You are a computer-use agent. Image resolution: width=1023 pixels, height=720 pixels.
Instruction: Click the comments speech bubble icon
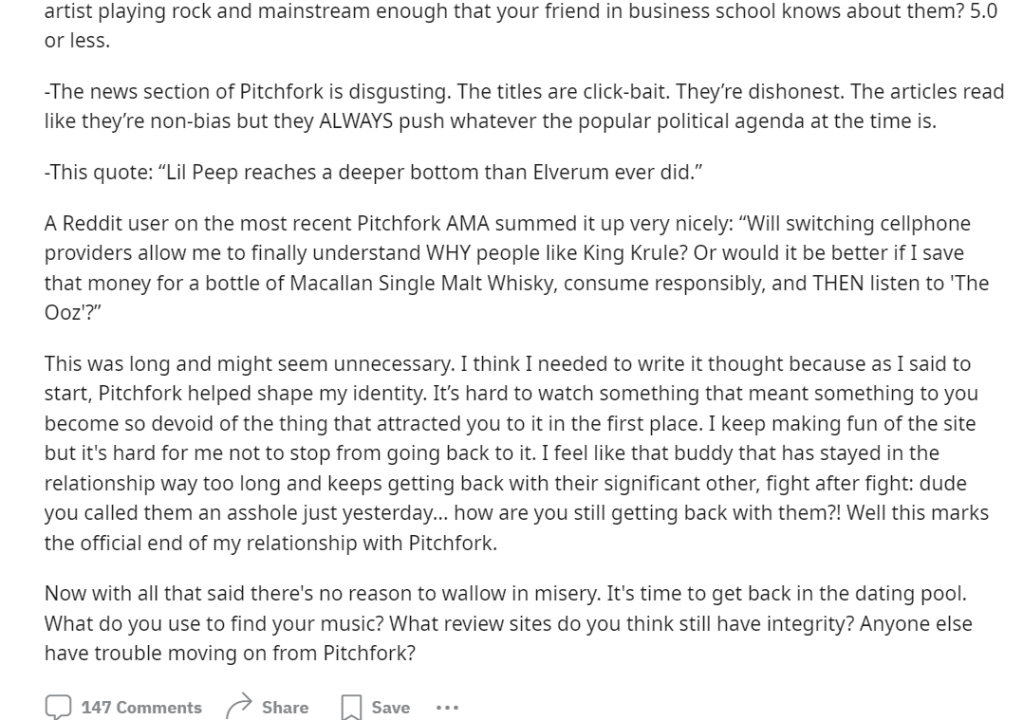tap(58, 707)
